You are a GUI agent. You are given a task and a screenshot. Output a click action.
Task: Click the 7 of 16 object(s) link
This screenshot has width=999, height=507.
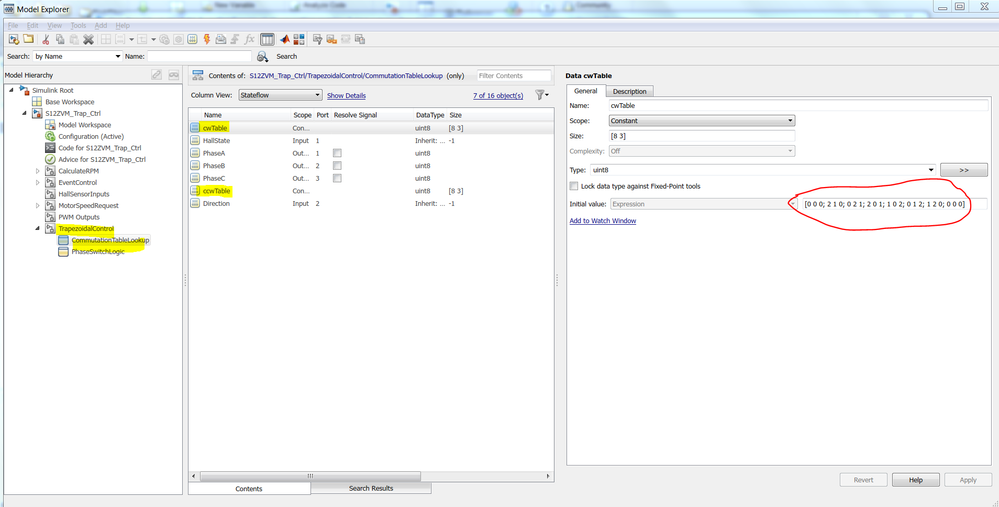coord(498,96)
